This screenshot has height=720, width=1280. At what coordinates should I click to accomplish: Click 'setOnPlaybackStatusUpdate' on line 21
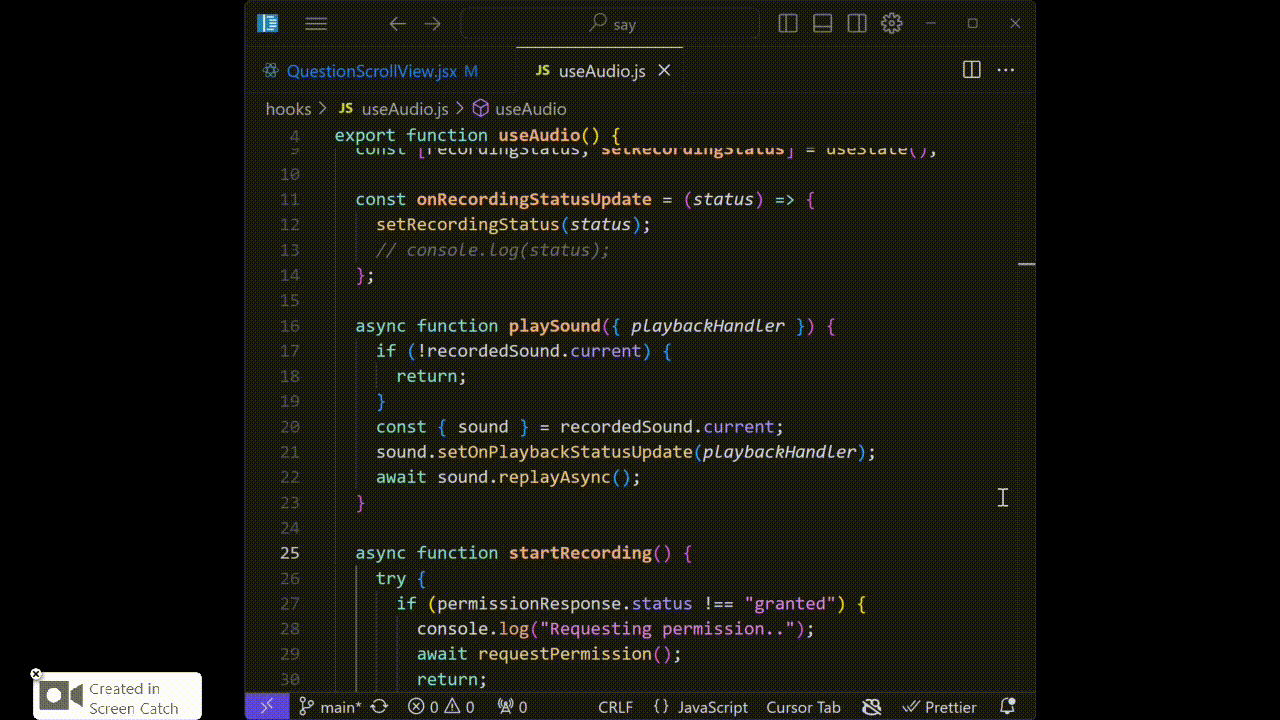pos(565,452)
